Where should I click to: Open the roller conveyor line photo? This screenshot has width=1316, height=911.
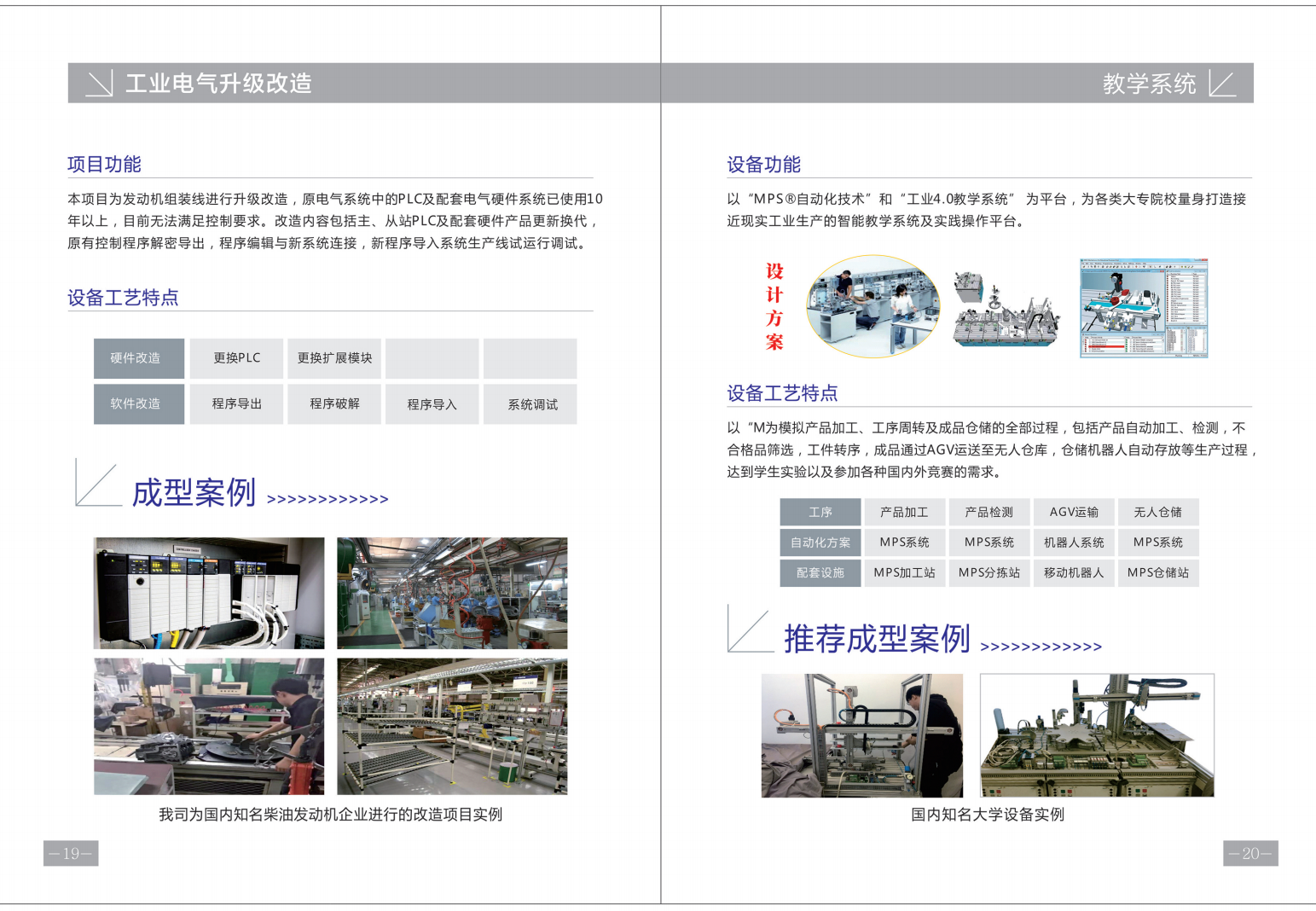pos(452,726)
